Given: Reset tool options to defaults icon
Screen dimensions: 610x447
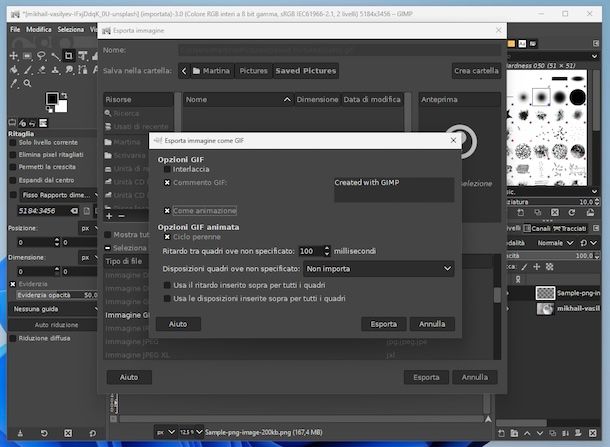Looking at the screenshot, I should 93,433.
